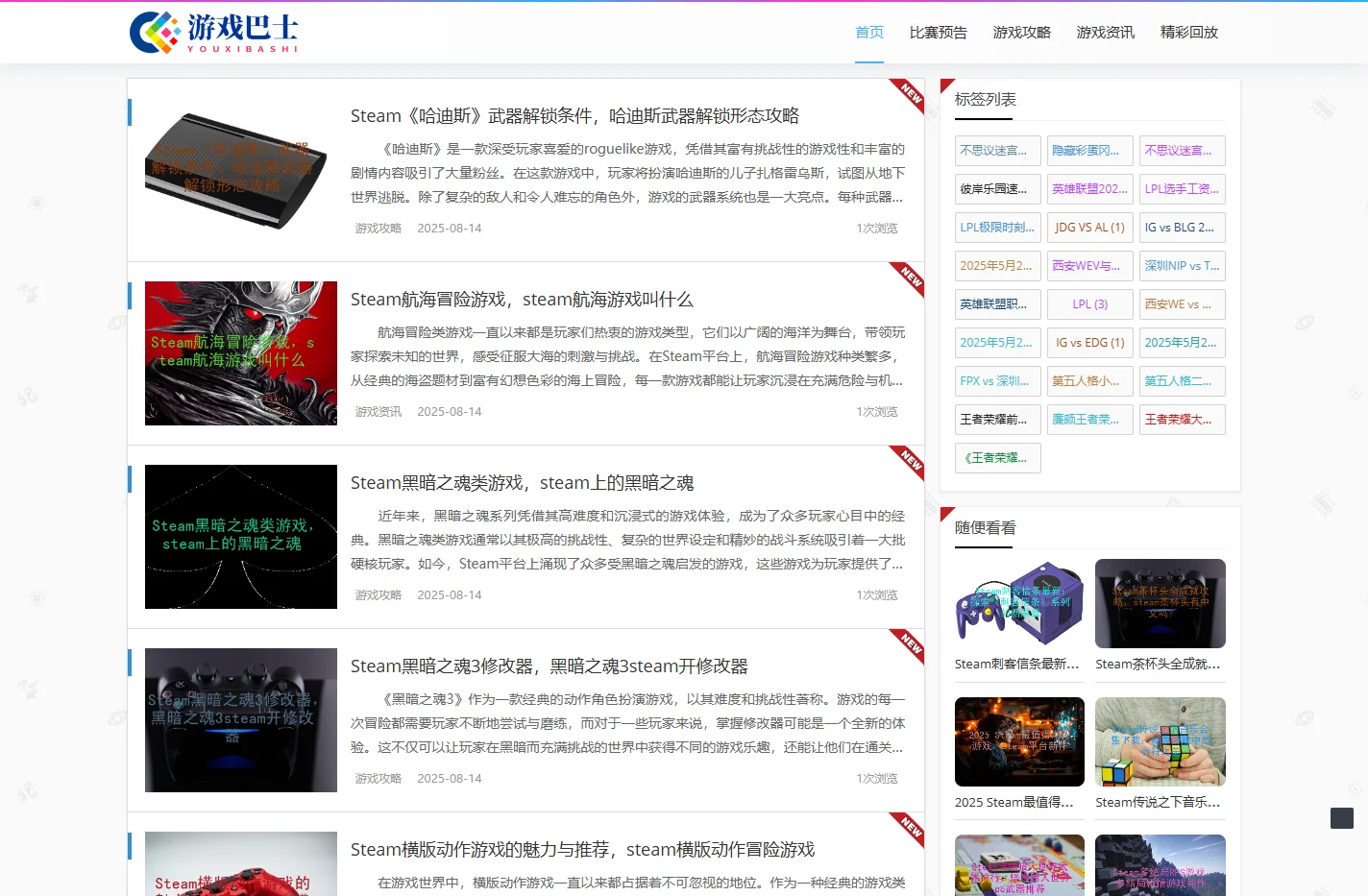1368x896 pixels.
Task: Click the 廉颇王者荣... tag
Action: click(x=1089, y=420)
